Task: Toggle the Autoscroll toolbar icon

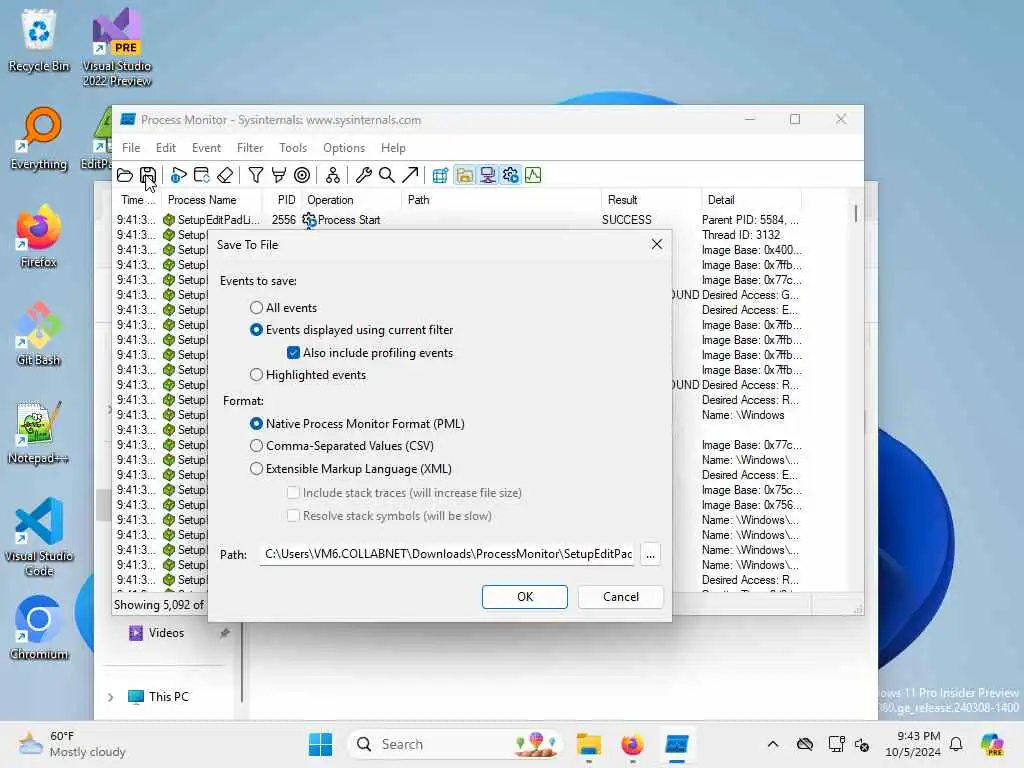Action: (202, 175)
